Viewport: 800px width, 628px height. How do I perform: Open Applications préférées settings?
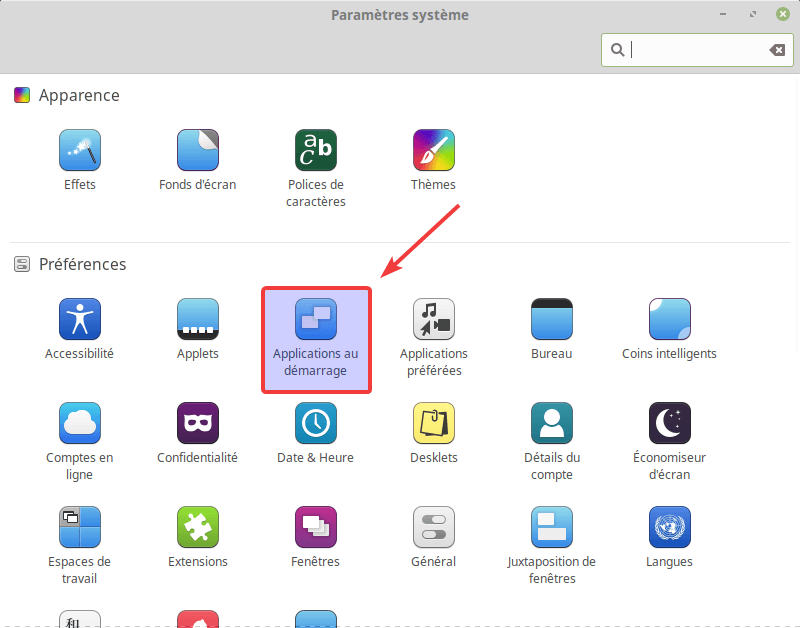[x=434, y=319]
